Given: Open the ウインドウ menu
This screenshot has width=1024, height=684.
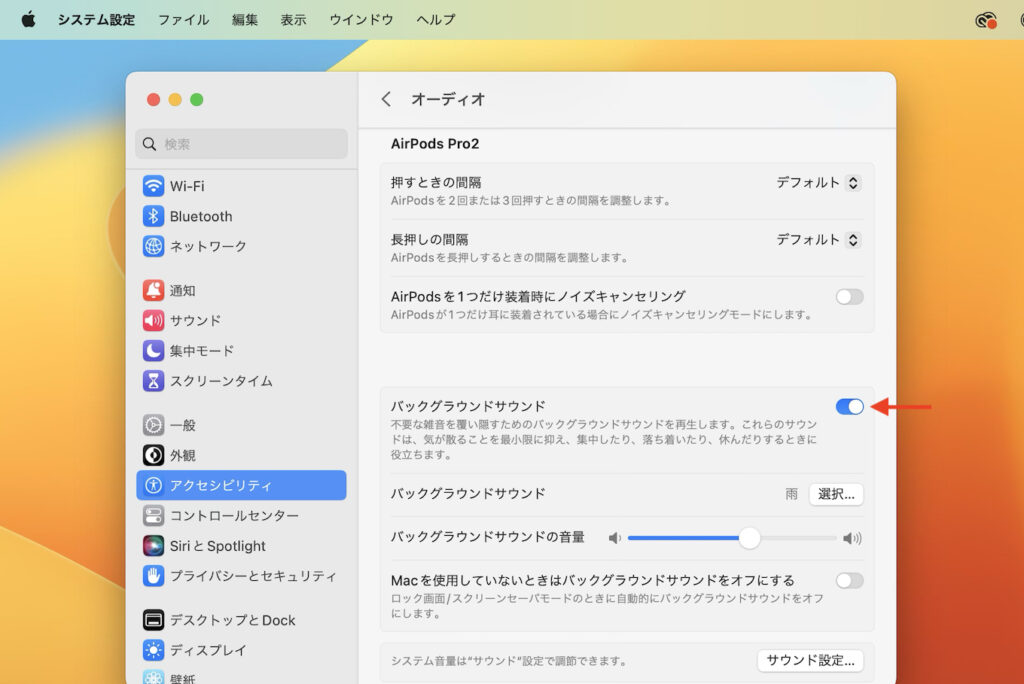Looking at the screenshot, I should click(x=360, y=19).
